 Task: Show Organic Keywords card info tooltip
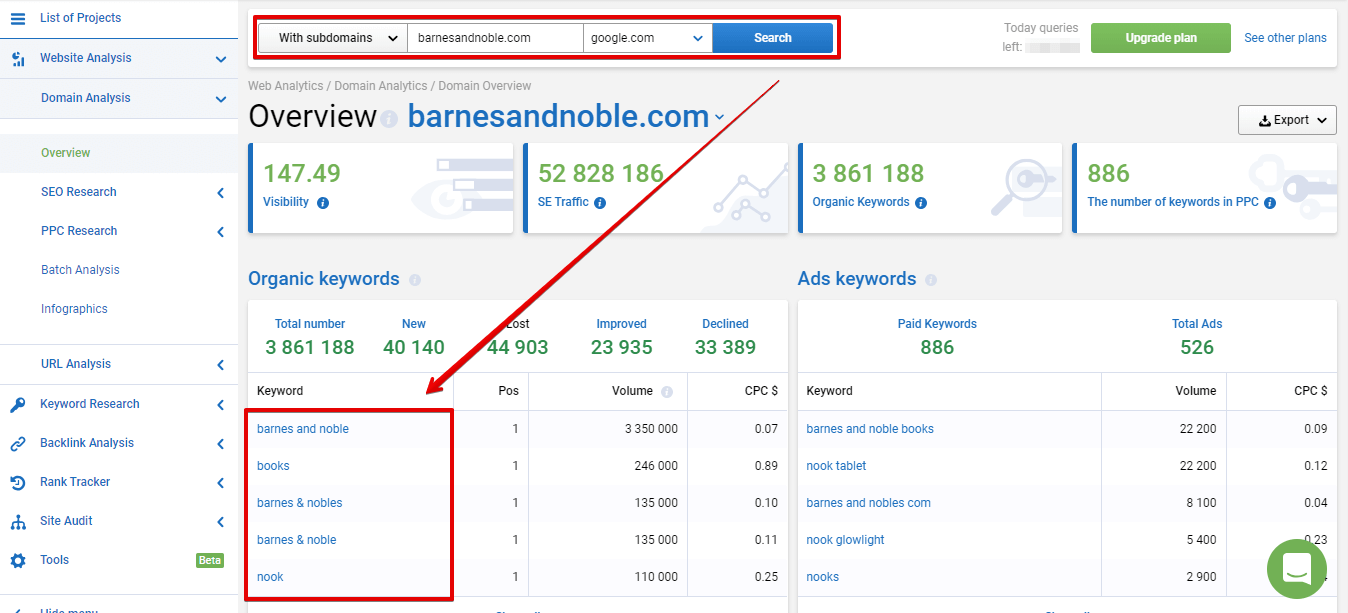921,203
